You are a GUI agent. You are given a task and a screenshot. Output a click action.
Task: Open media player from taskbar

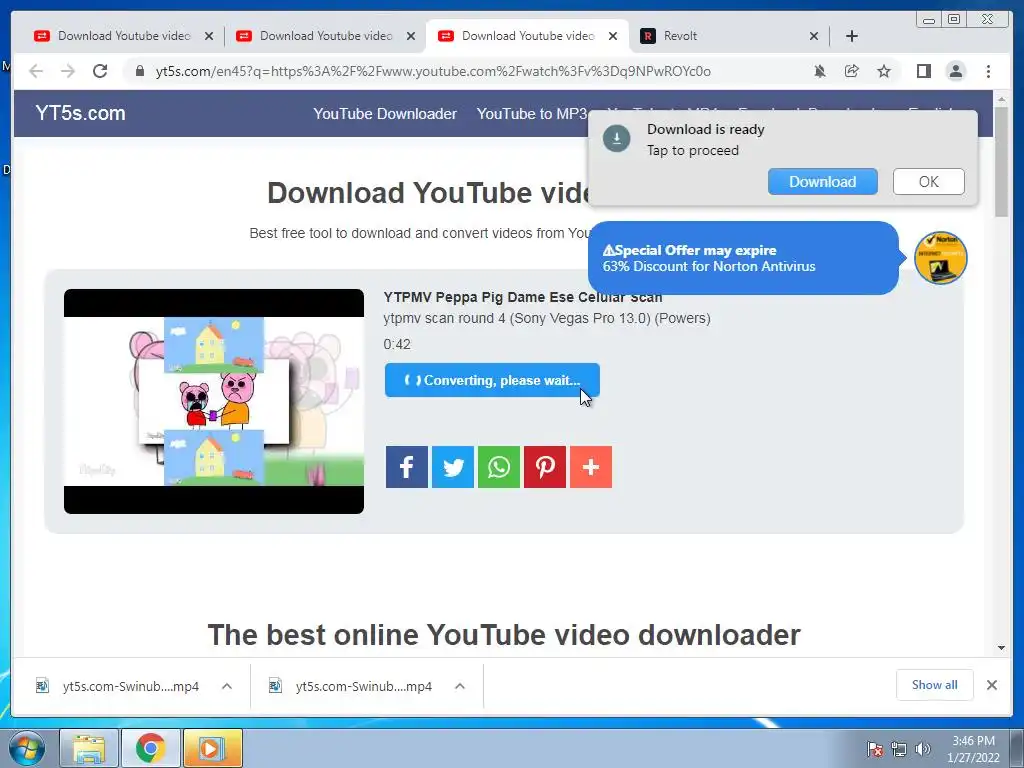[x=212, y=748]
